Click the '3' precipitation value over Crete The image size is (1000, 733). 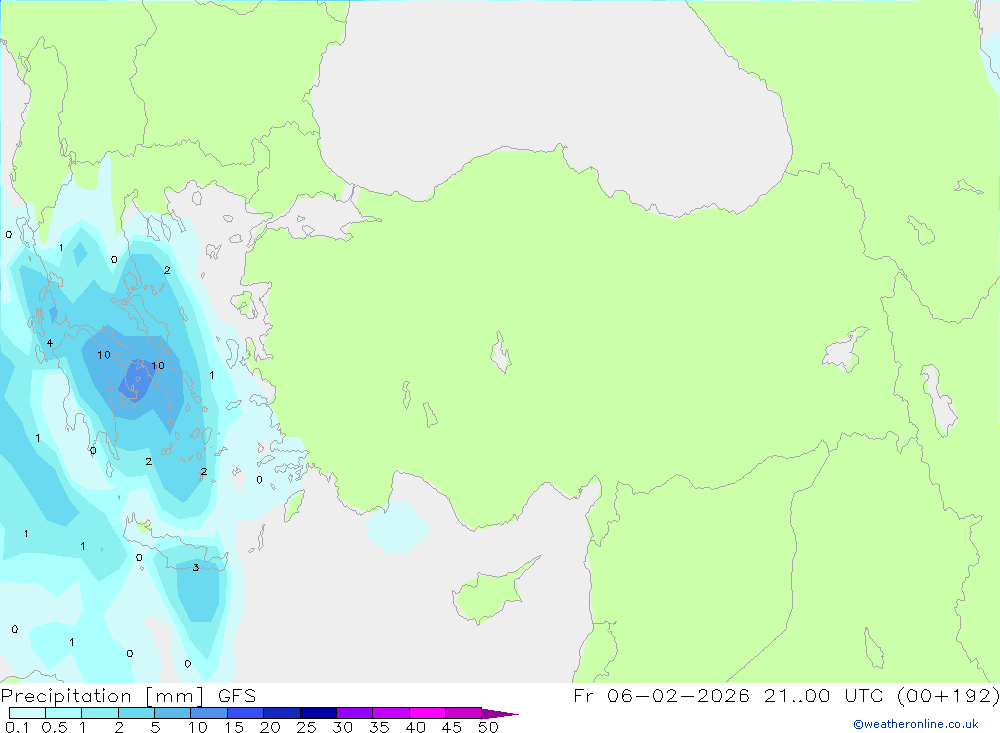[196, 567]
